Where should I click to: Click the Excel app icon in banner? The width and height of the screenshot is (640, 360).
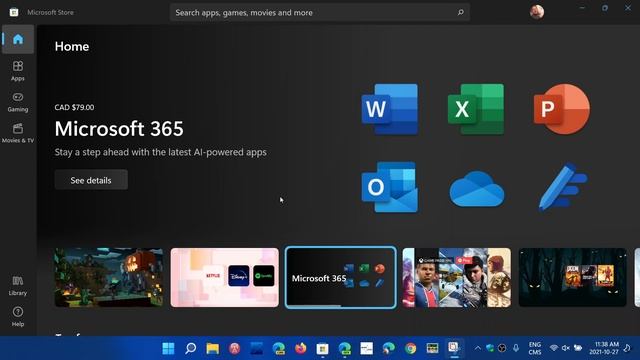pos(476,109)
